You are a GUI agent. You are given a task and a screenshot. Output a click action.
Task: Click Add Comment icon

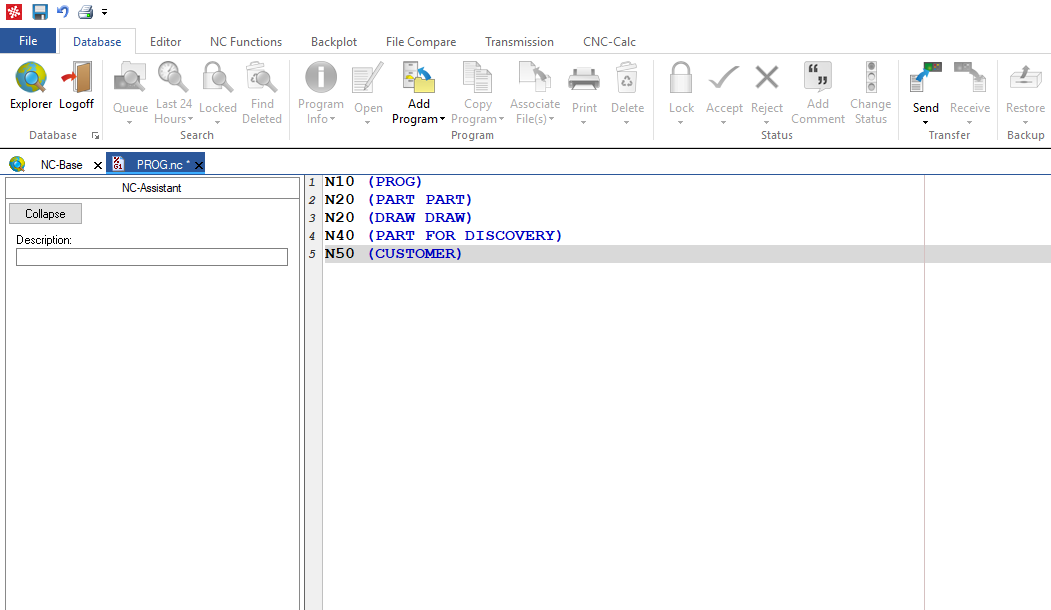[818, 77]
